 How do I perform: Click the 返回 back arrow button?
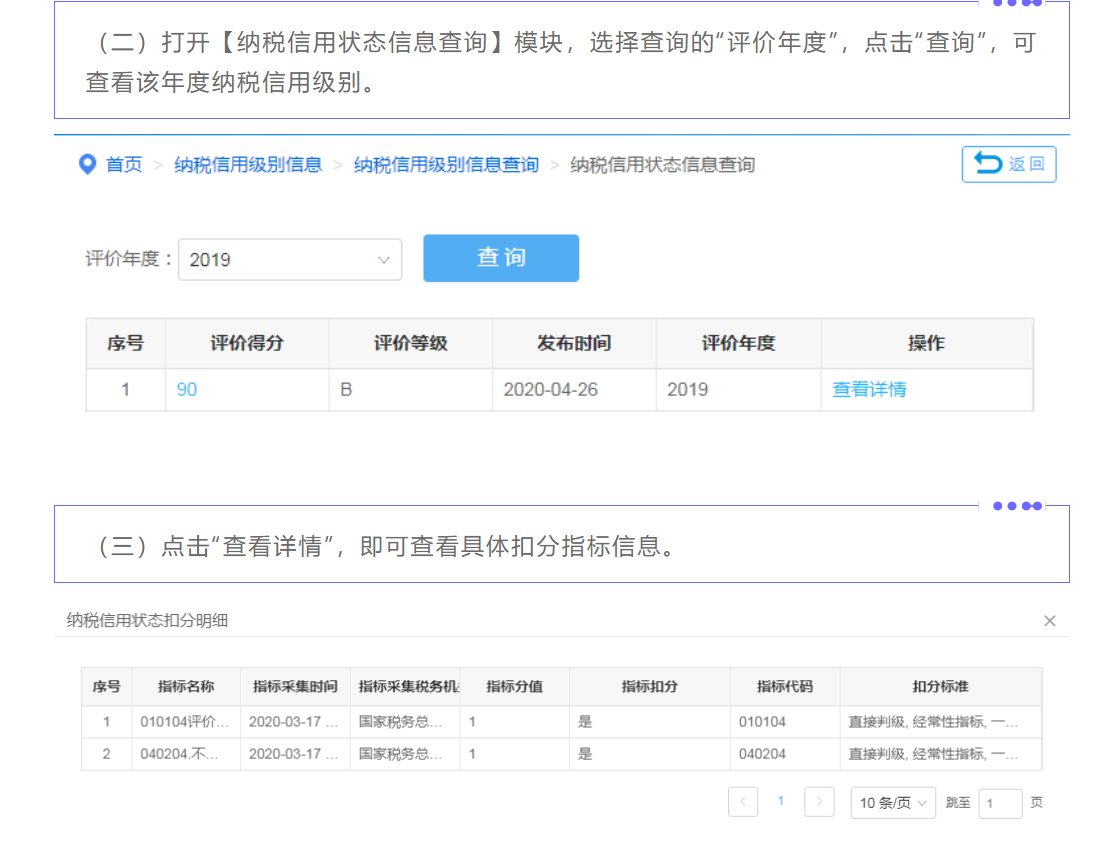click(1008, 165)
